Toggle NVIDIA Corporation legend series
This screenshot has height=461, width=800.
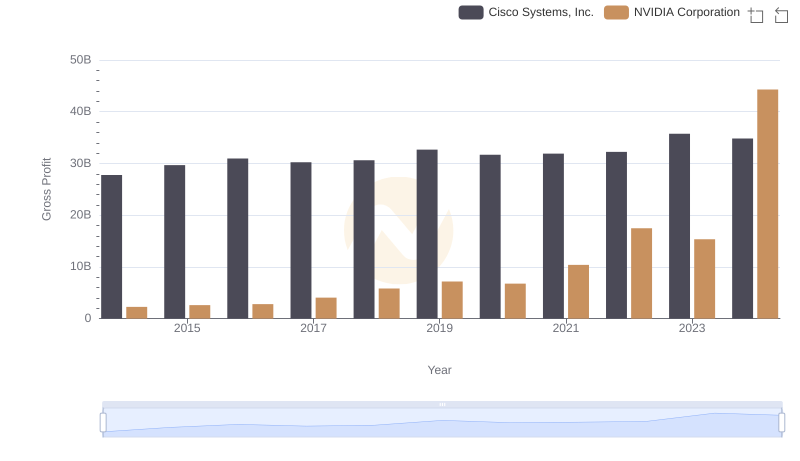[x=672, y=12]
